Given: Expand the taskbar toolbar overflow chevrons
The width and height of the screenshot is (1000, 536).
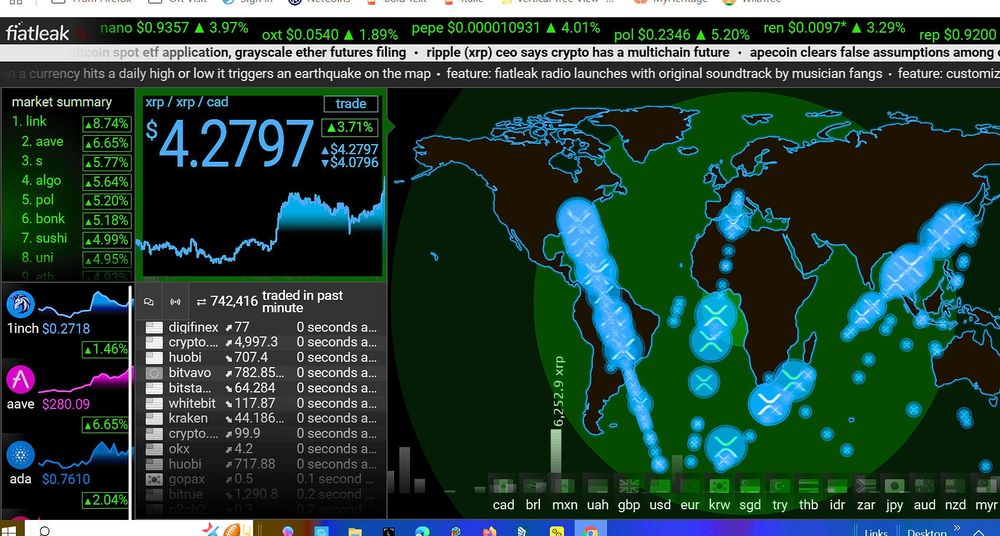Looking at the screenshot, I should [957, 528].
